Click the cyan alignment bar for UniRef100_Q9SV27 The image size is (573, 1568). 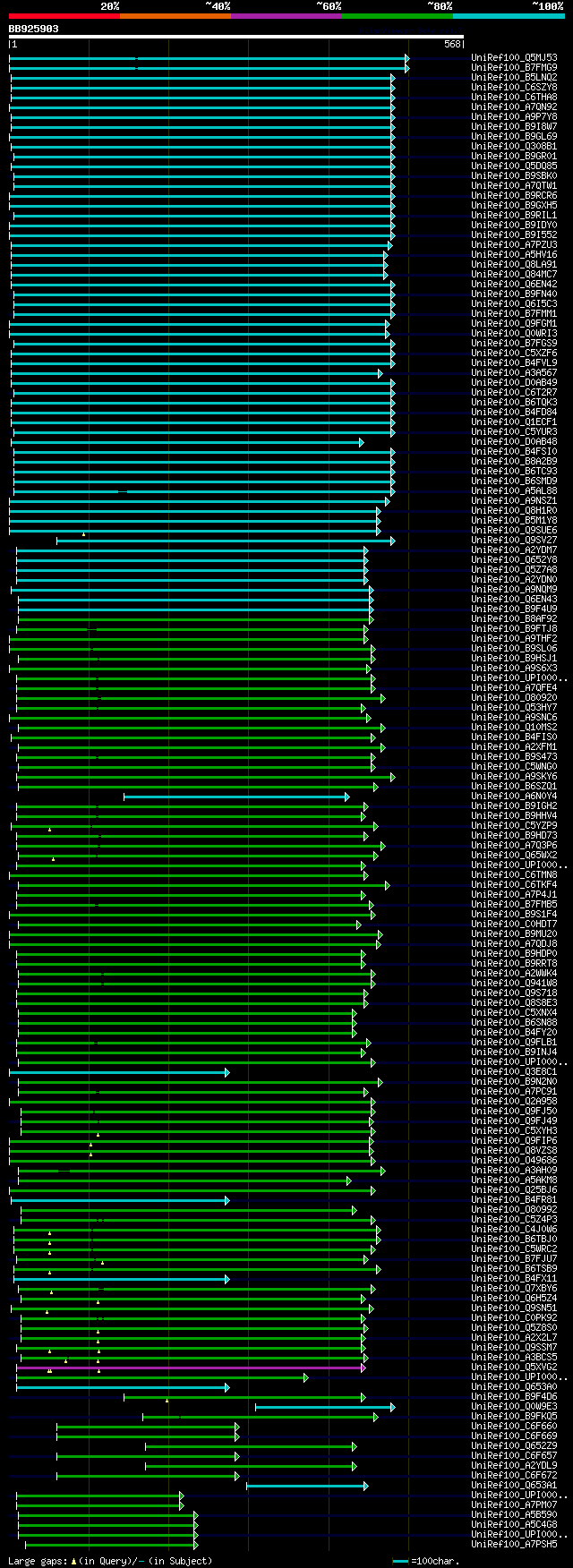click(x=226, y=541)
